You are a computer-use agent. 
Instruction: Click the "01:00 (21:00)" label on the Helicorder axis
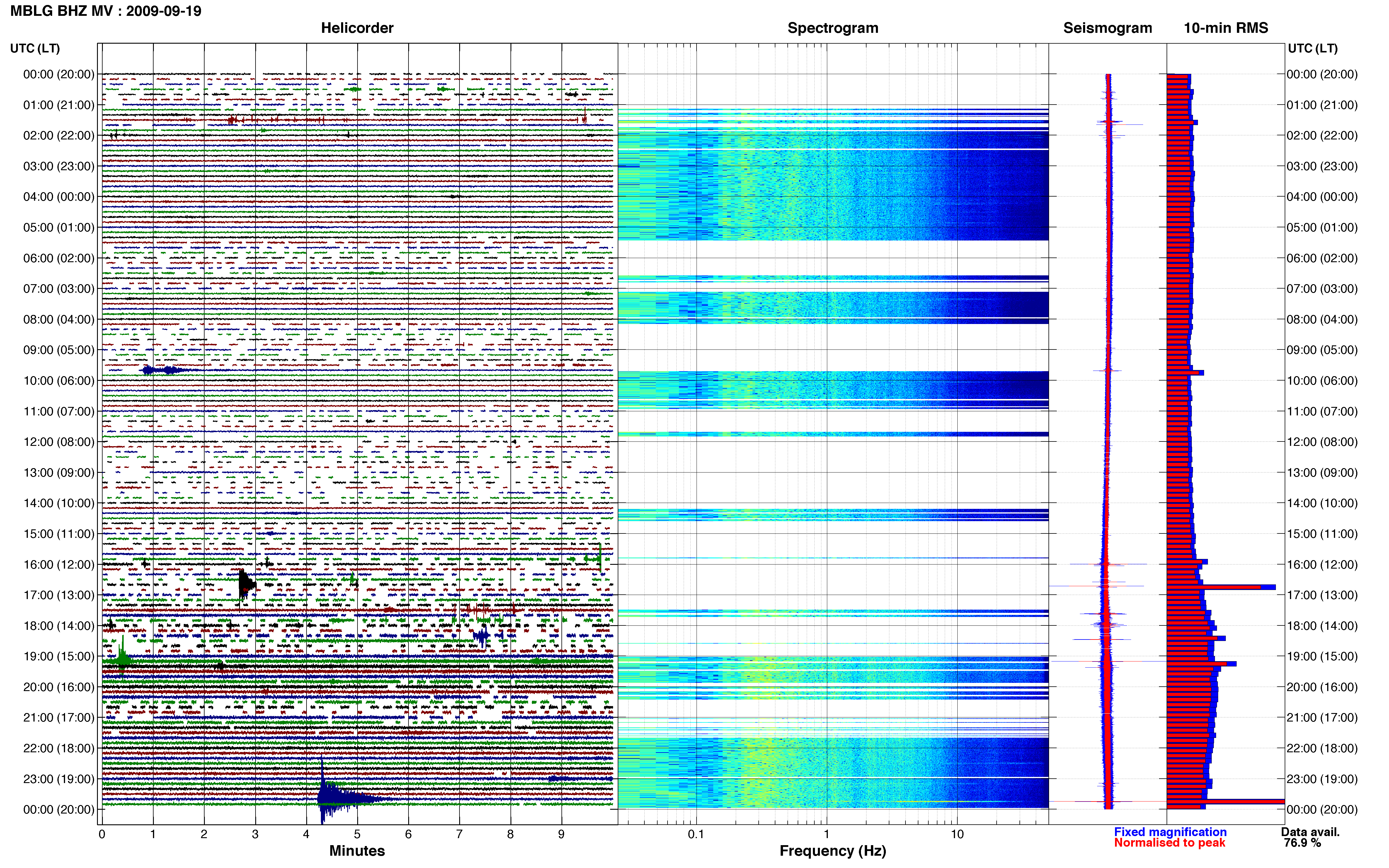pos(59,105)
